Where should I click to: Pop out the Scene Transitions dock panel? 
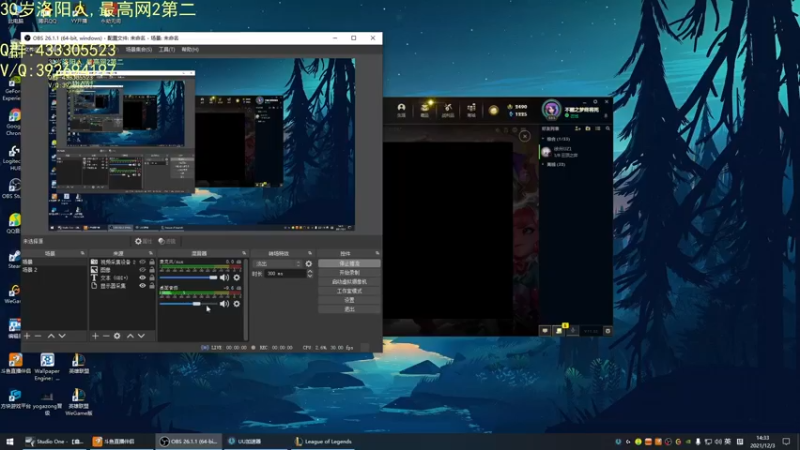click(x=310, y=253)
